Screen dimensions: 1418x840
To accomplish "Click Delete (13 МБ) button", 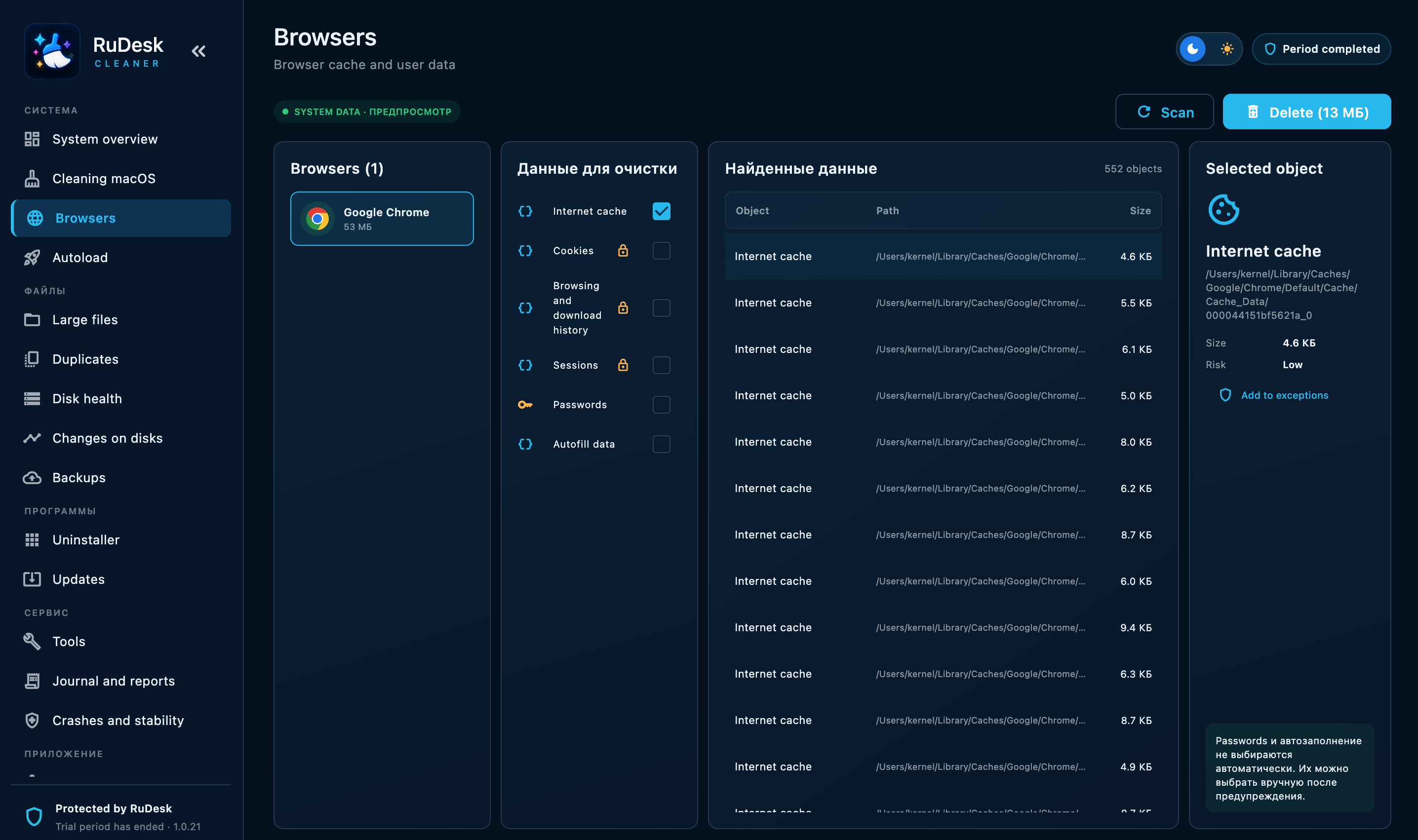I will (1306, 112).
